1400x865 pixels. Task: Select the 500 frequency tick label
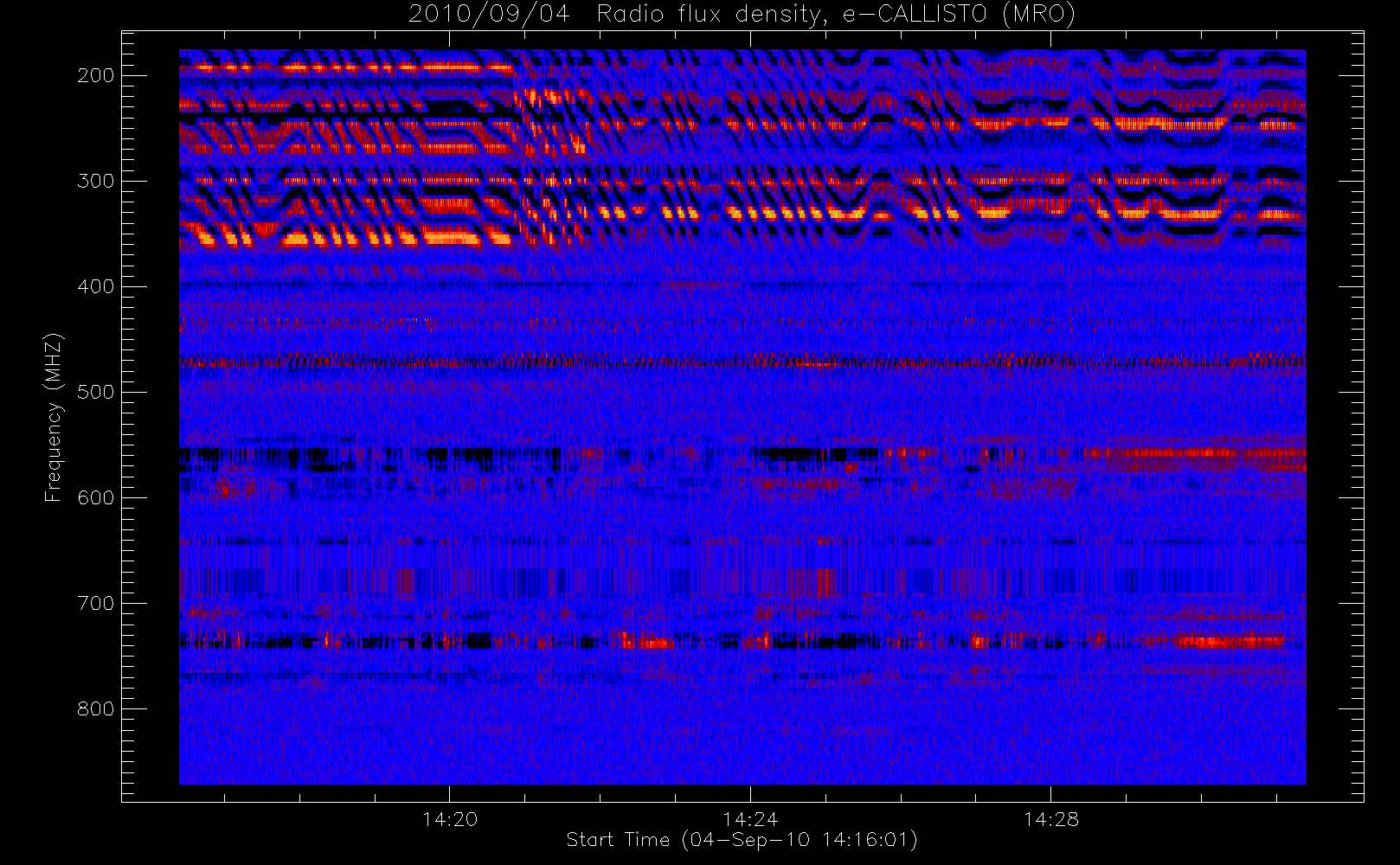(95, 392)
